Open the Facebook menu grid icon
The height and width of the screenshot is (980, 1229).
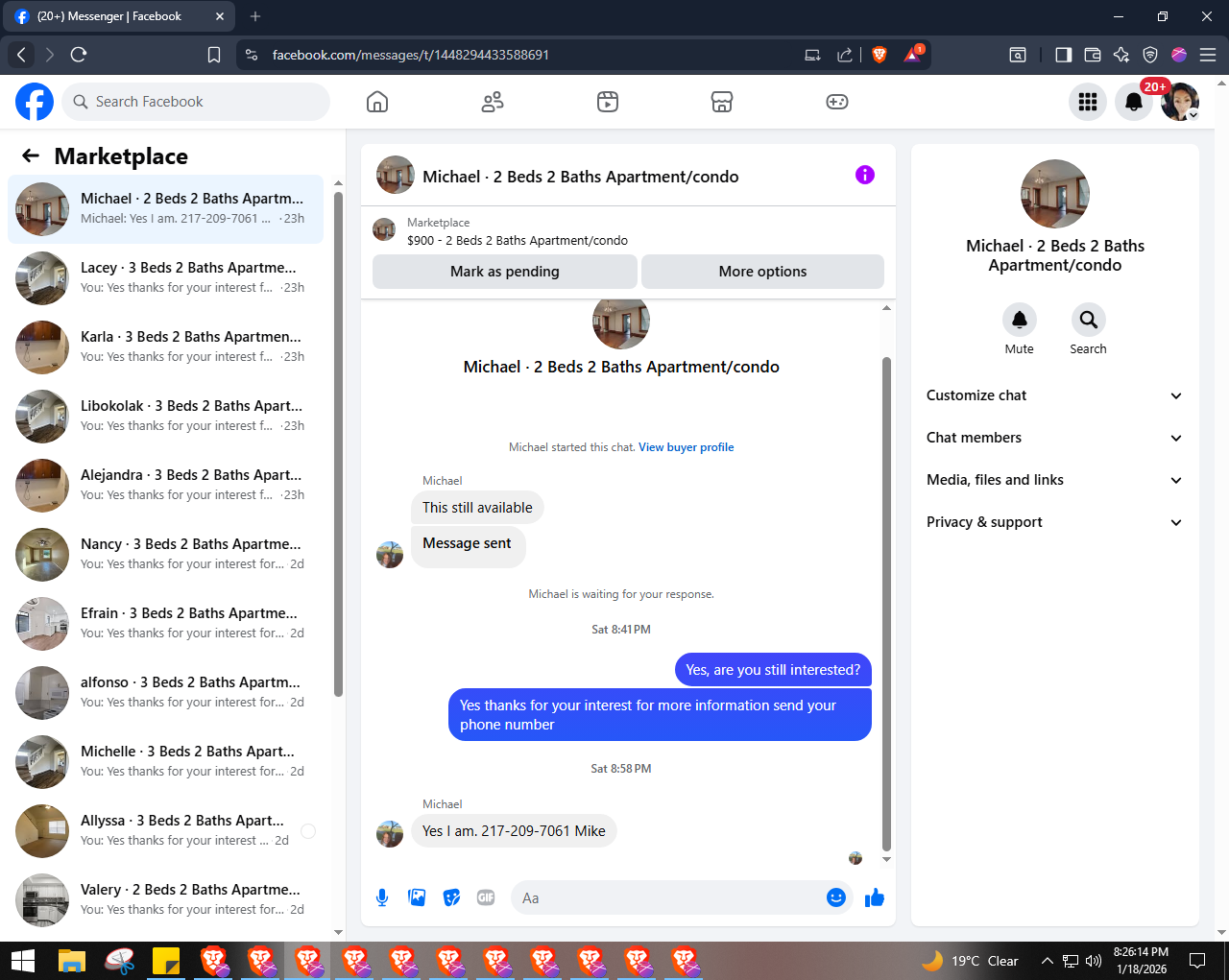(1088, 102)
